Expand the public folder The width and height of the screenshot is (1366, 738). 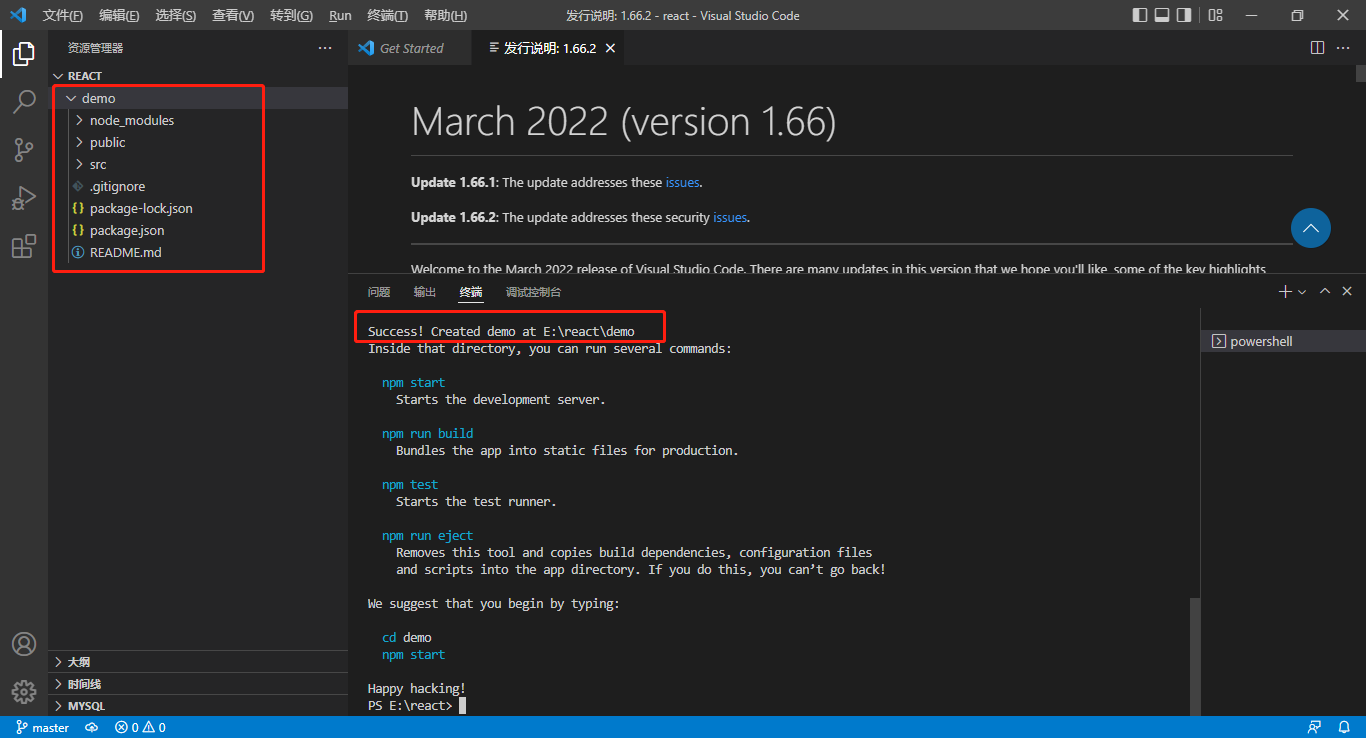[x=198, y=142]
